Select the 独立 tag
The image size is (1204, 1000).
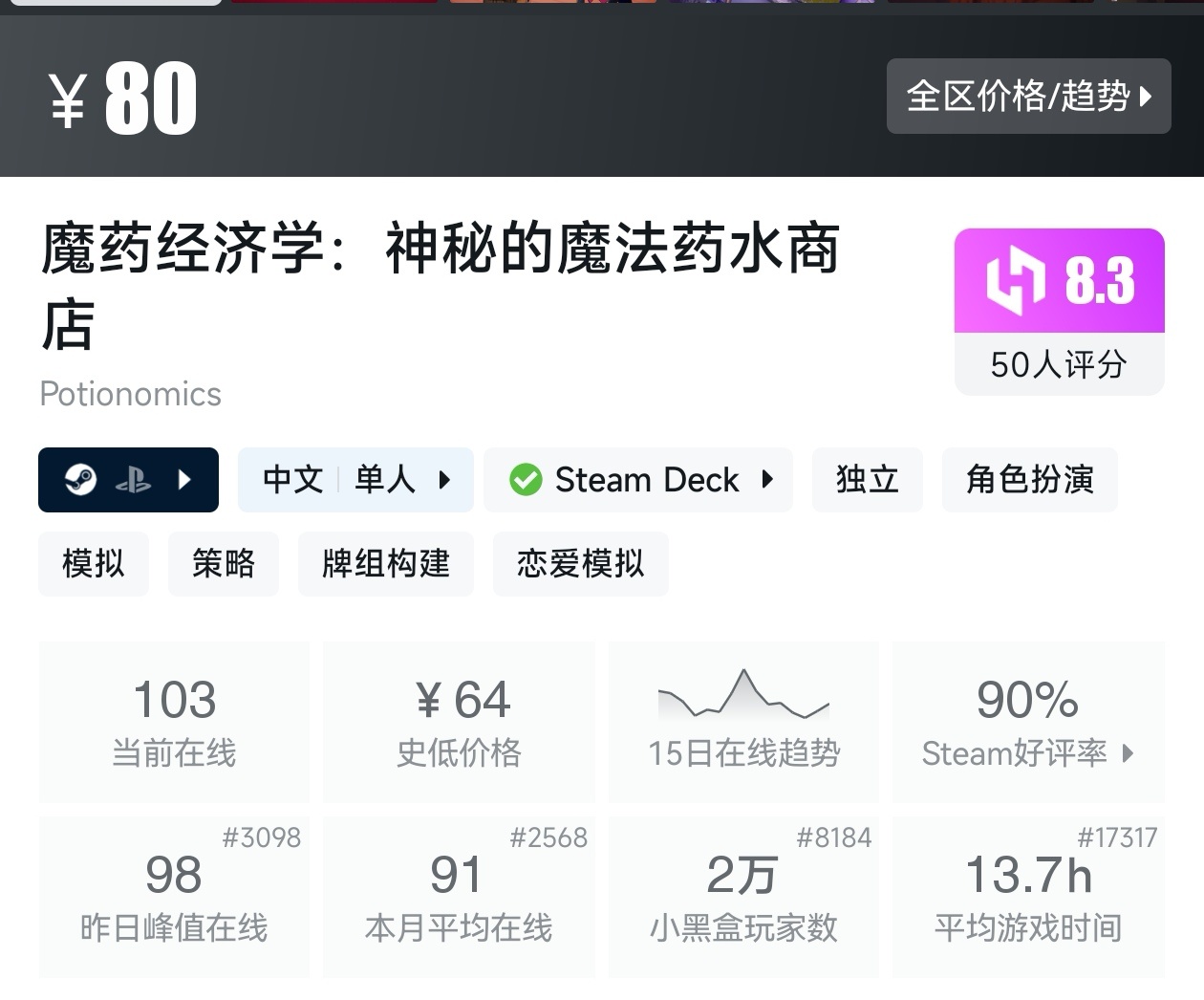pyautogui.click(x=867, y=480)
